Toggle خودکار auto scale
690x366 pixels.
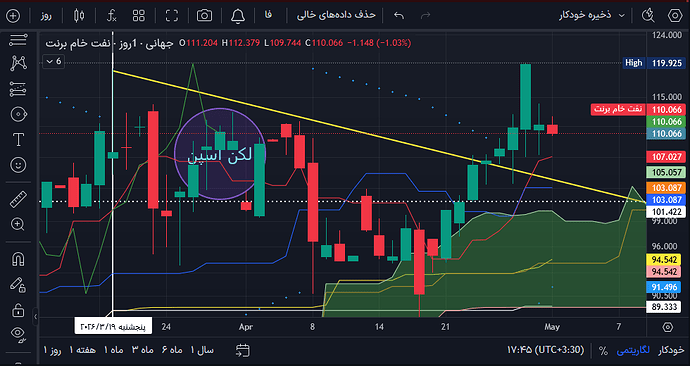click(x=671, y=350)
